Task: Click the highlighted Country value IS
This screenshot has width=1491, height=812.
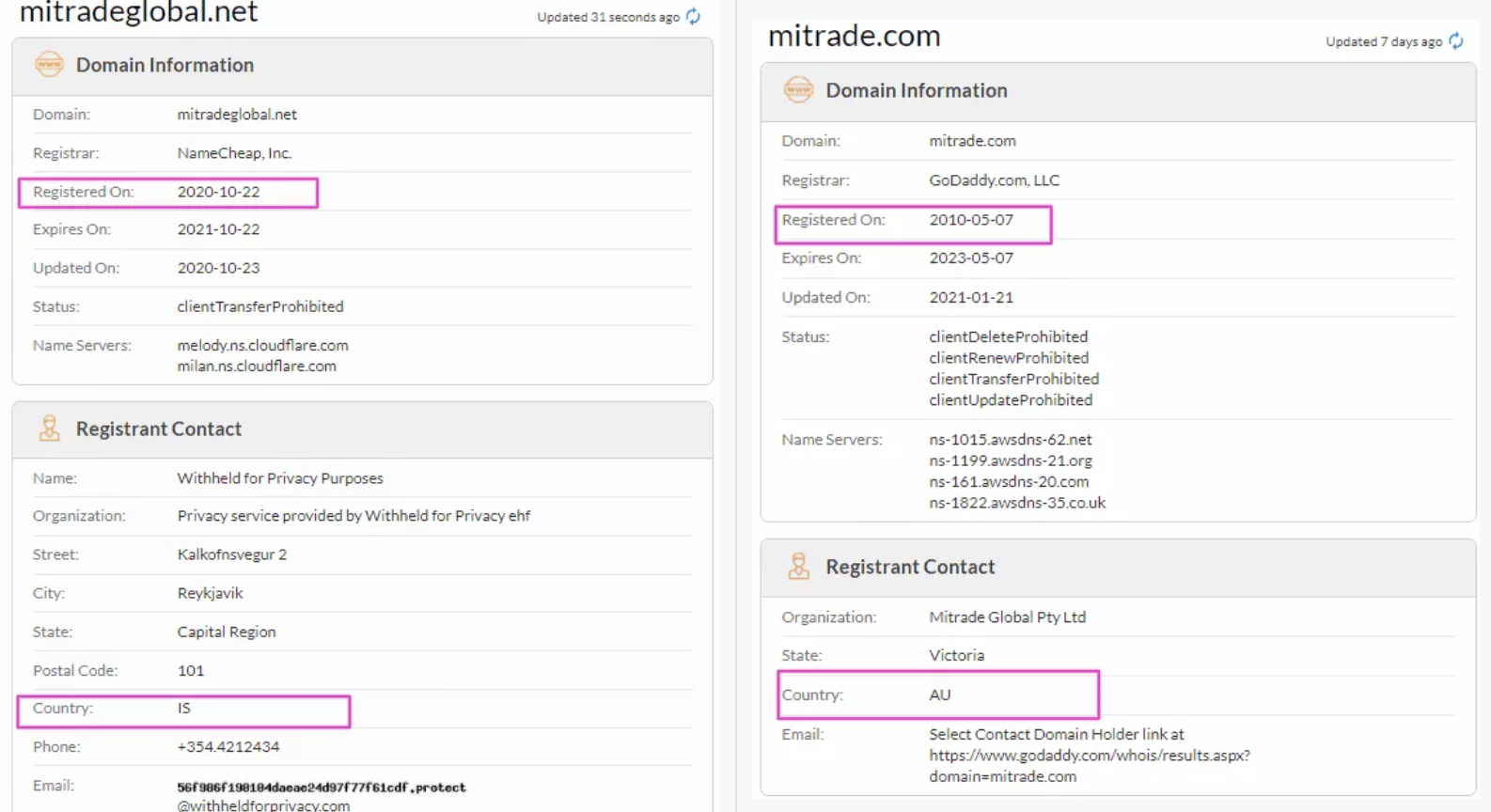Action: [x=184, y=709]
